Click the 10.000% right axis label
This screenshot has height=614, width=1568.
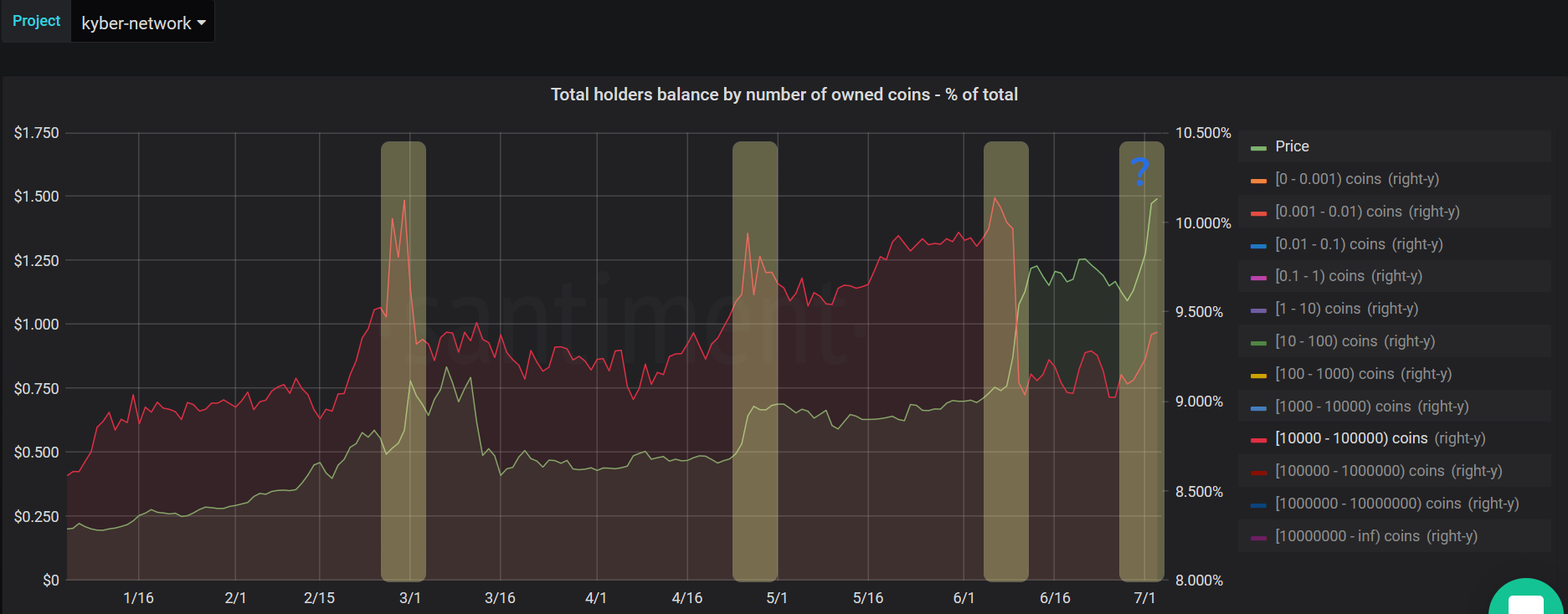[1203, 223]
